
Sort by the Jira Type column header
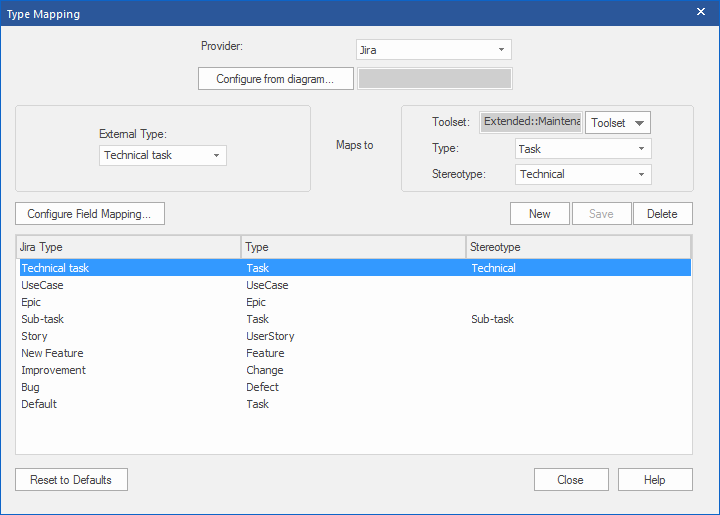(x=128, y=247)
